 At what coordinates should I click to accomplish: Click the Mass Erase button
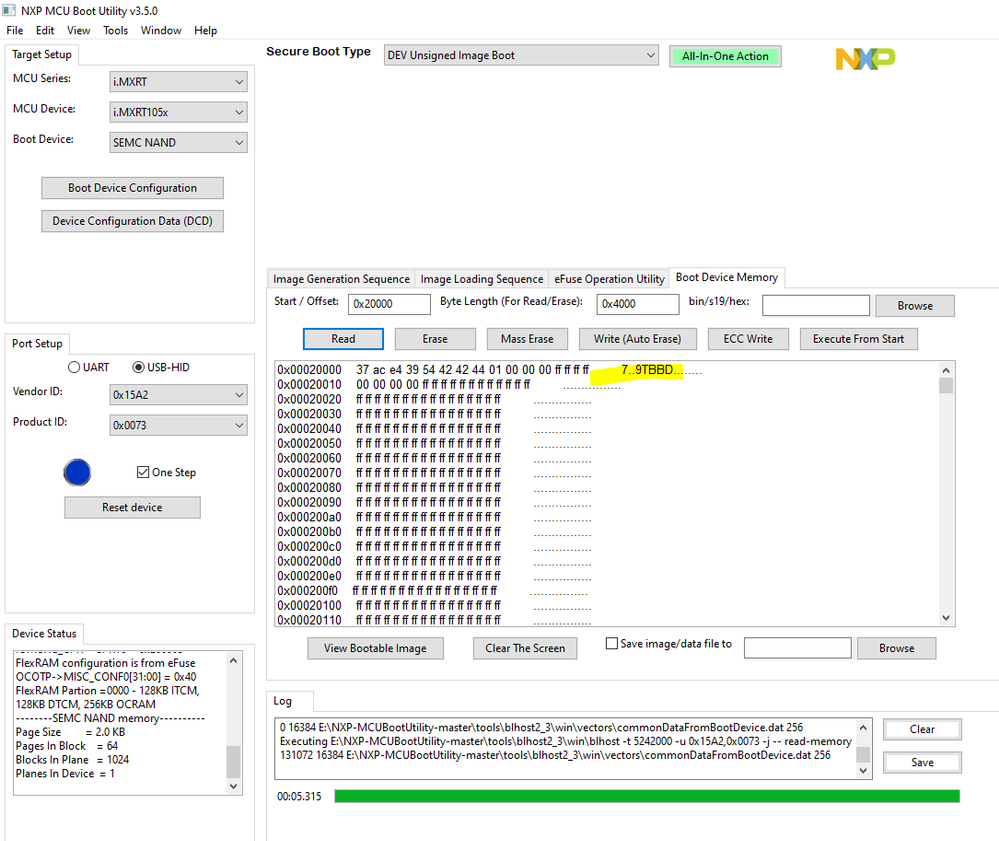[x=528, y=339]
